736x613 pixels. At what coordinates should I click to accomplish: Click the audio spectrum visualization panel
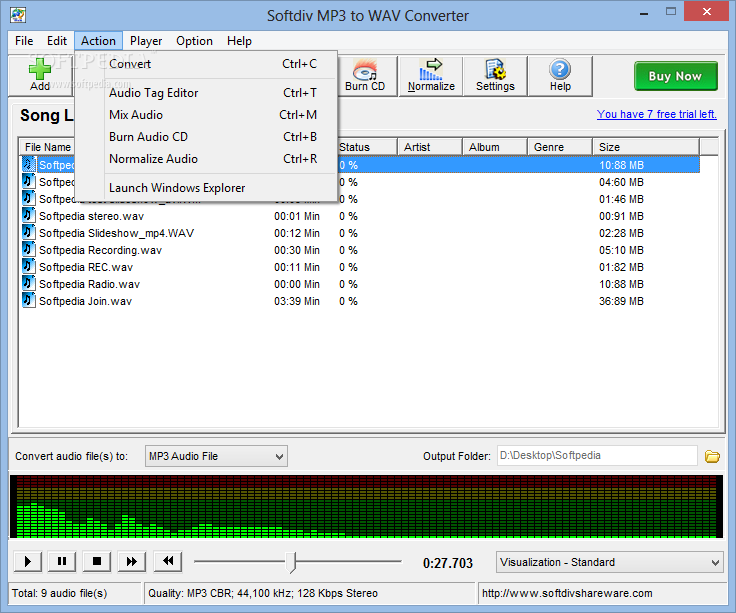click(x=366, y=506)
